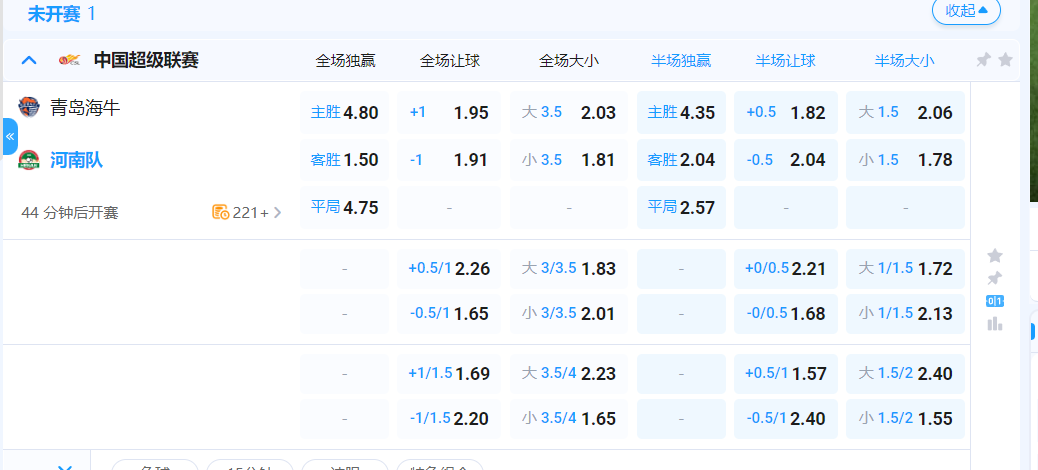
Task: Click the pin icon in the league header
Action: coord(983,60)
